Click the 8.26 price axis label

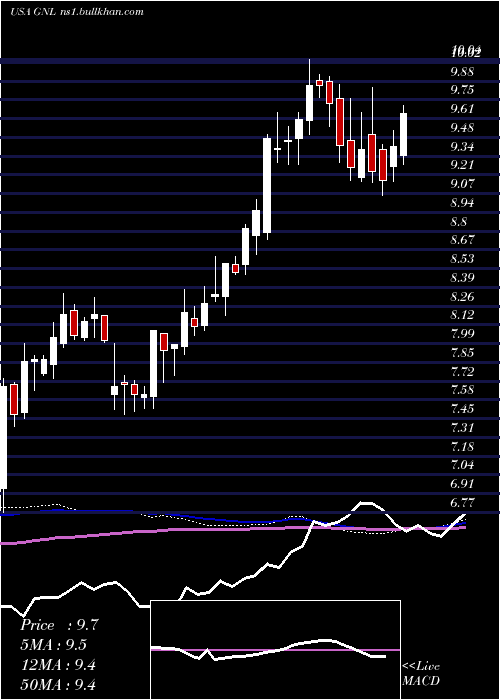point(464,296)
